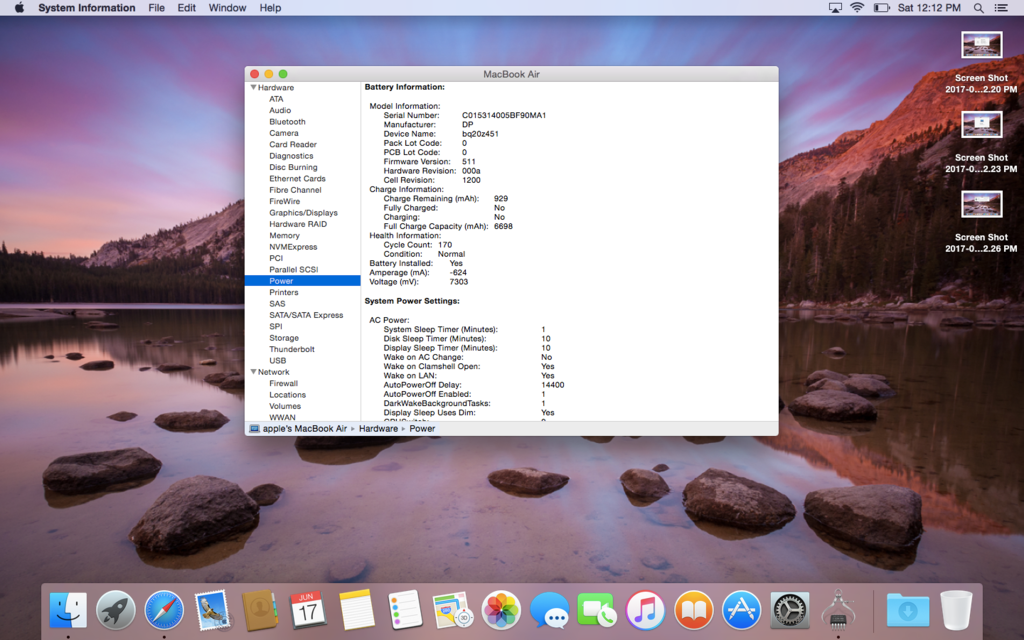The width and height of the screenshot is (1024, 640).
Task: Open the Edit menu
Action: point(187,8)
